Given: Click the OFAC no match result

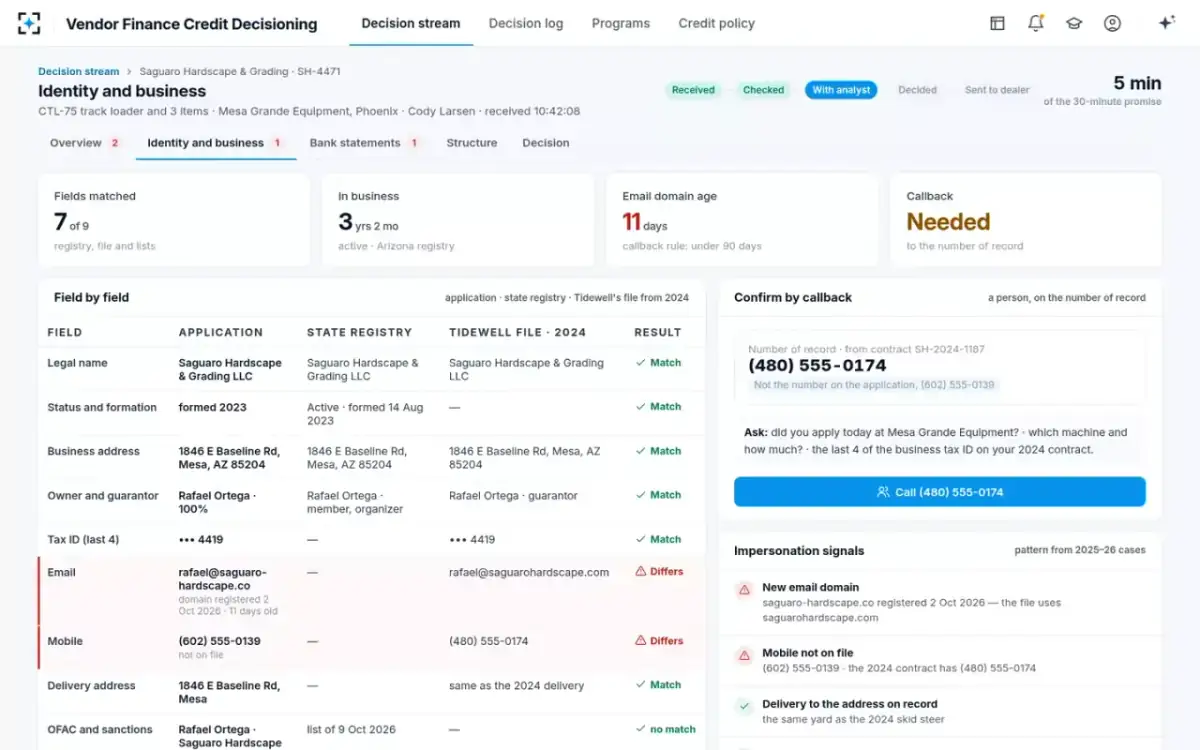Looking at the screenshot, I should click(665, 729).
